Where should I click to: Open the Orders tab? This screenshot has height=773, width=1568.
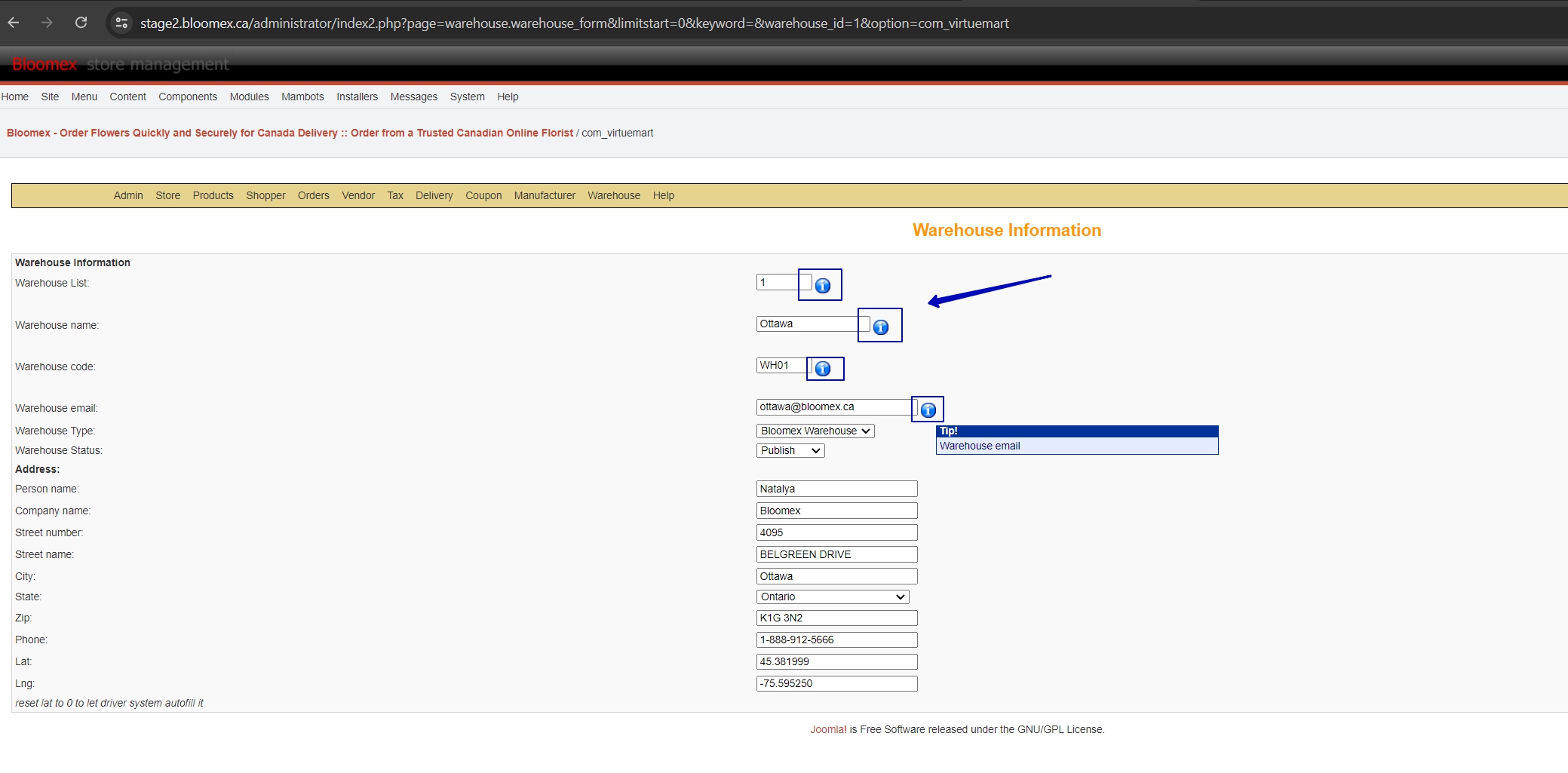pyautogui.click(x=314, y=195)
